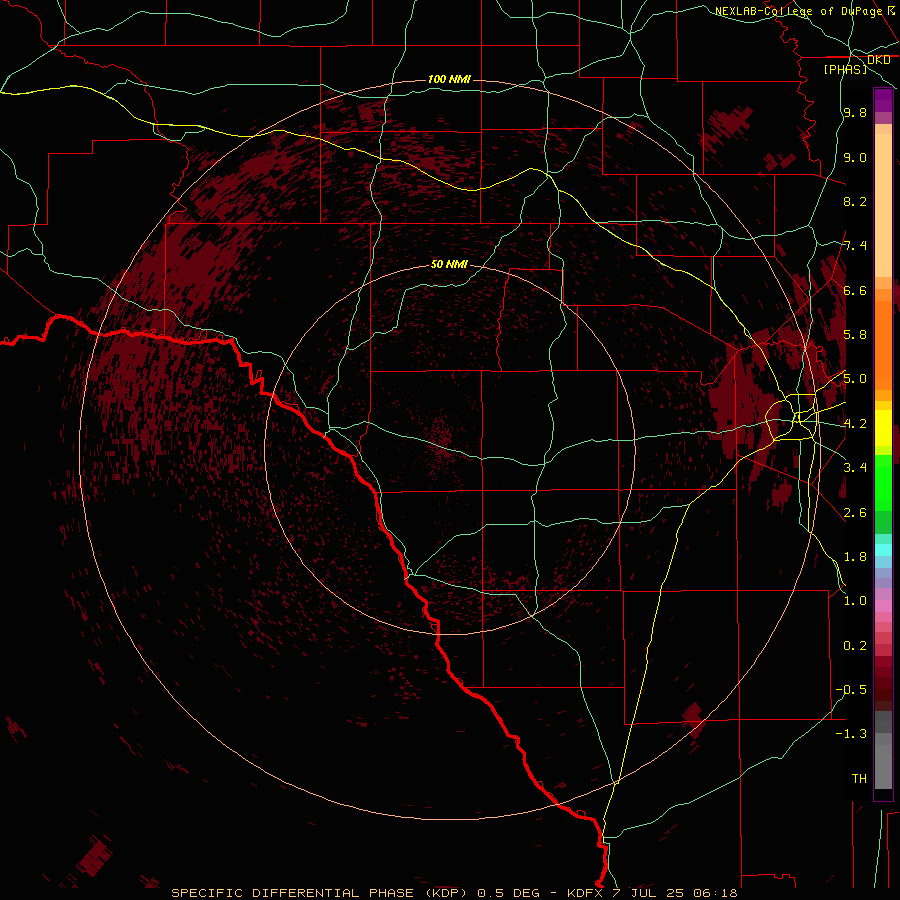Click the 7 JUL 25 date stamp
The width and height of the screenshot is (900, 900).
click(x=649, y=893)
